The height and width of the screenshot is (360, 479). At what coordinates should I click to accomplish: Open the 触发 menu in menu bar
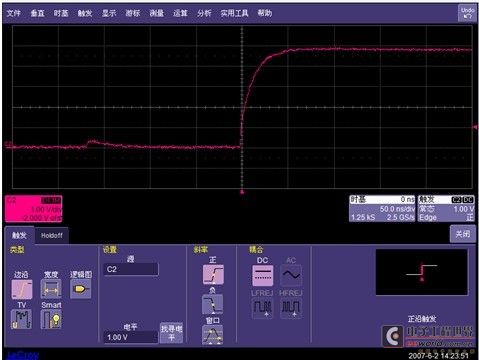85,13
